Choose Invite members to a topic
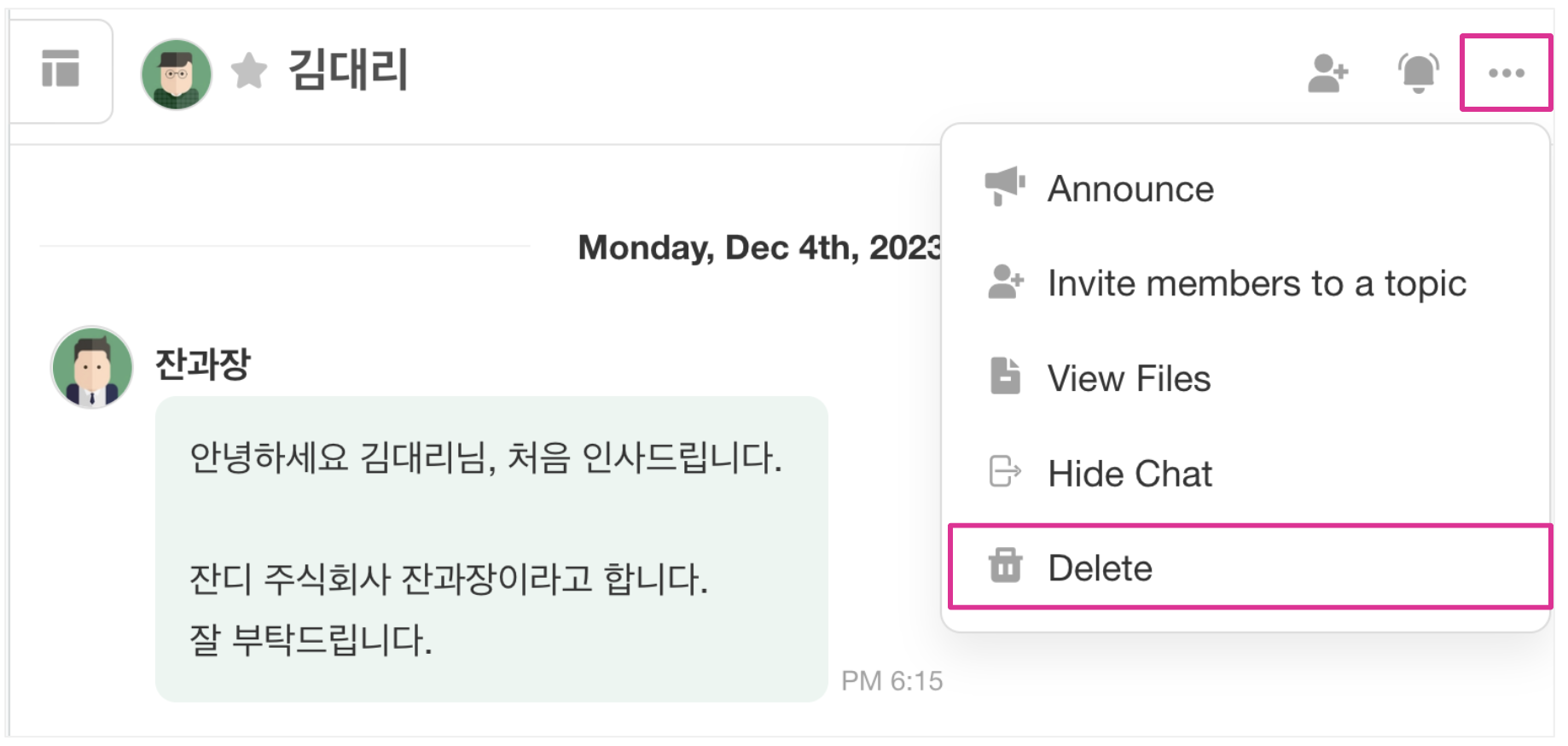This screenshot has width=1568, height=746. [x=1256, y=283]
